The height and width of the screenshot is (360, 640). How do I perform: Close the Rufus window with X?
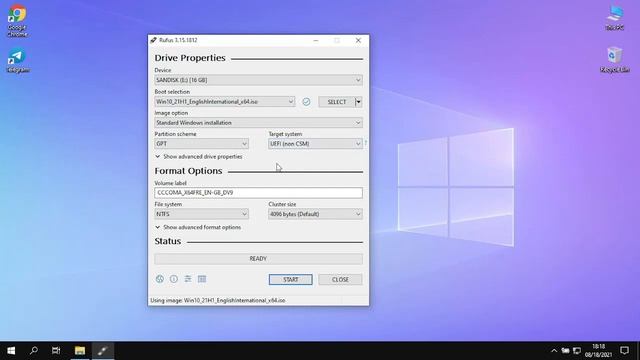tap(358, 40)
